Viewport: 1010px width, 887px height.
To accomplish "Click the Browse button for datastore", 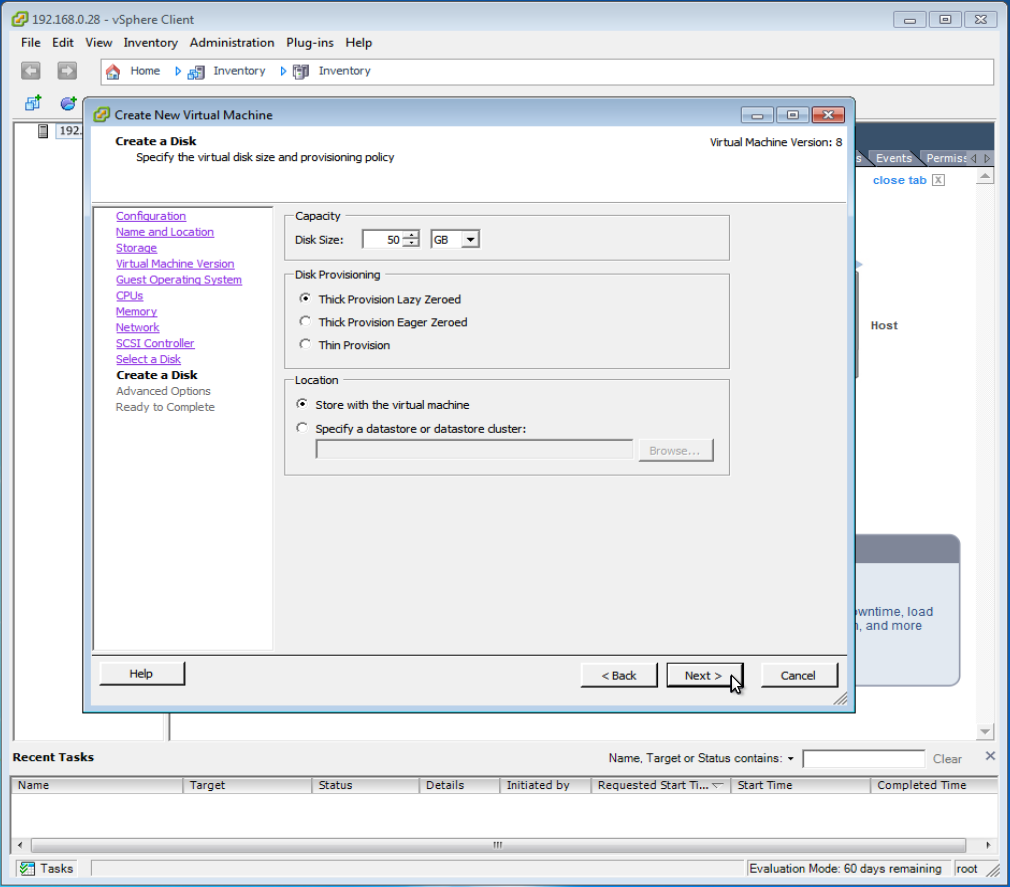I will pos(675,450).
